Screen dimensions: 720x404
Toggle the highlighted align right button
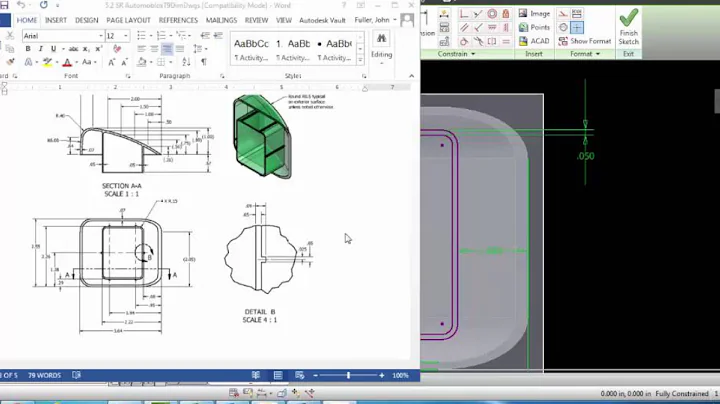pyautogui.click(x=167, y=49)
